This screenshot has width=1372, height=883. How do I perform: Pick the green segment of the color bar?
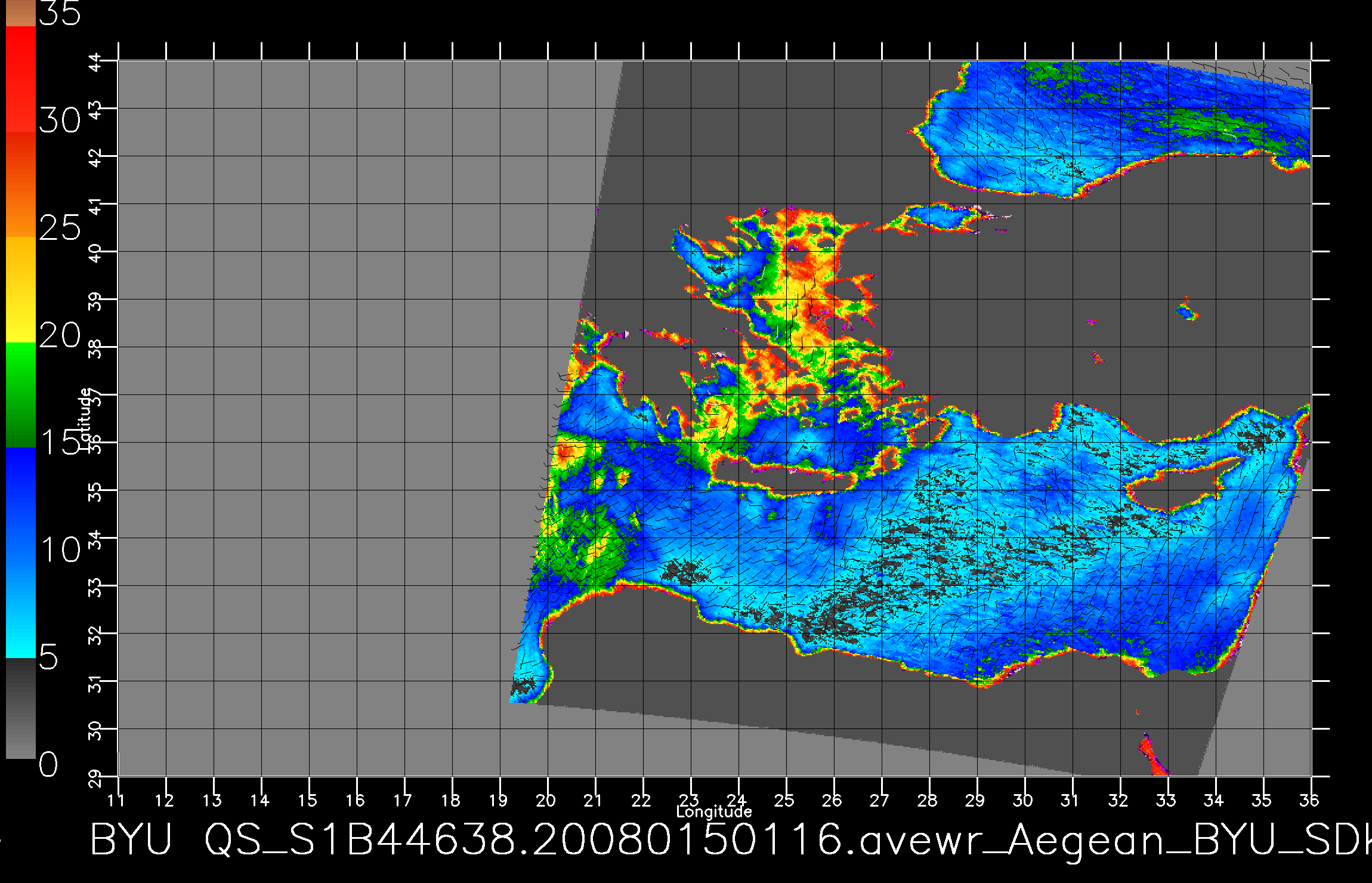pos(20,395)
